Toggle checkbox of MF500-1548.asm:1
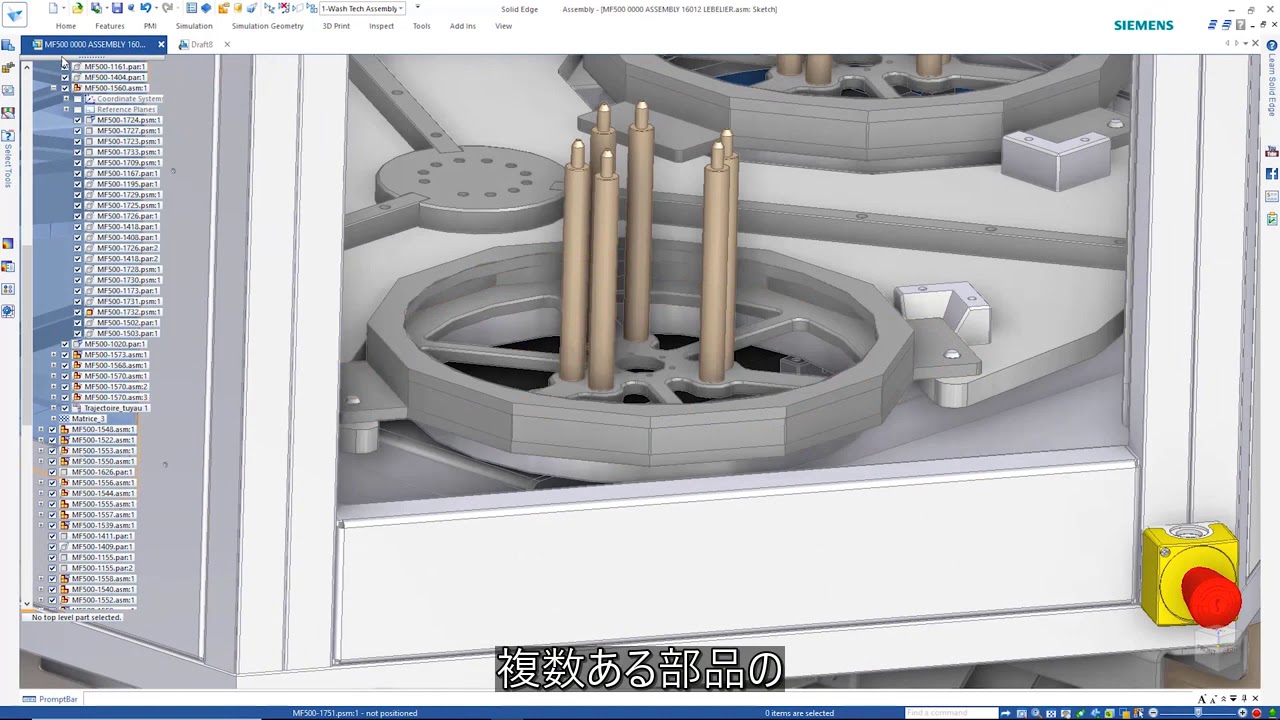The image size is (1280, 720). [52, 430]
